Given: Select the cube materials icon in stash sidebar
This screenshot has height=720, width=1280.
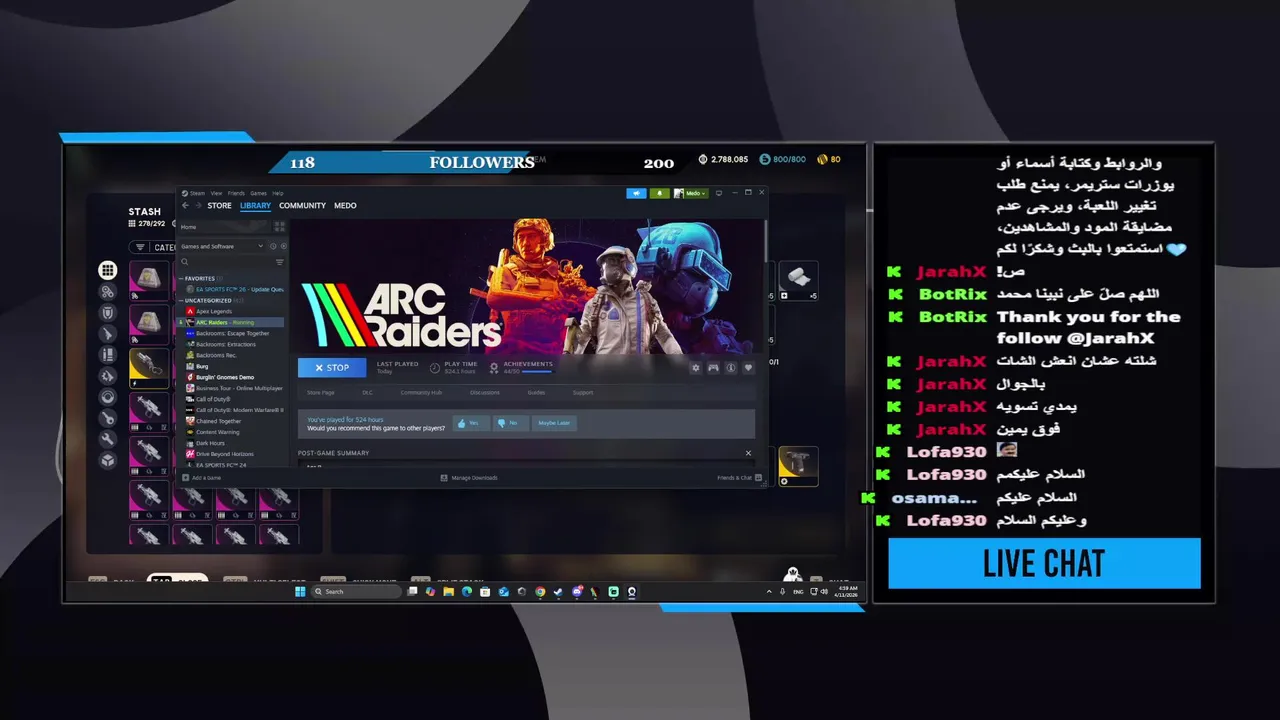Looking at the screenshot, I should click(x=107, y=460).
